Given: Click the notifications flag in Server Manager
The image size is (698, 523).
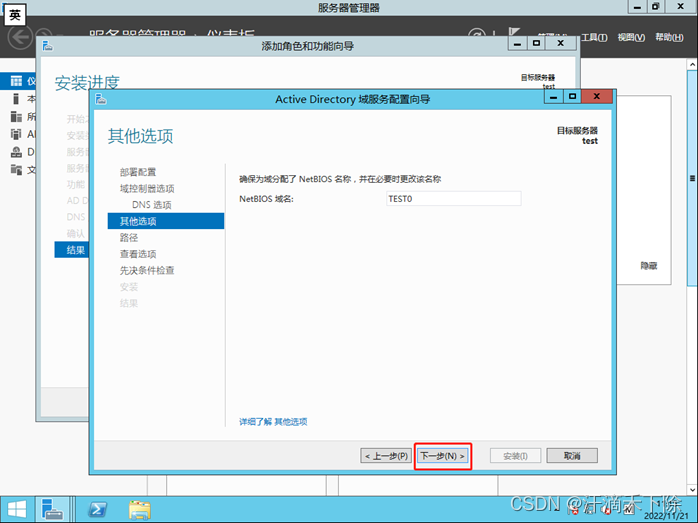Looking at the screenshot, I should [x=515, y=32].
